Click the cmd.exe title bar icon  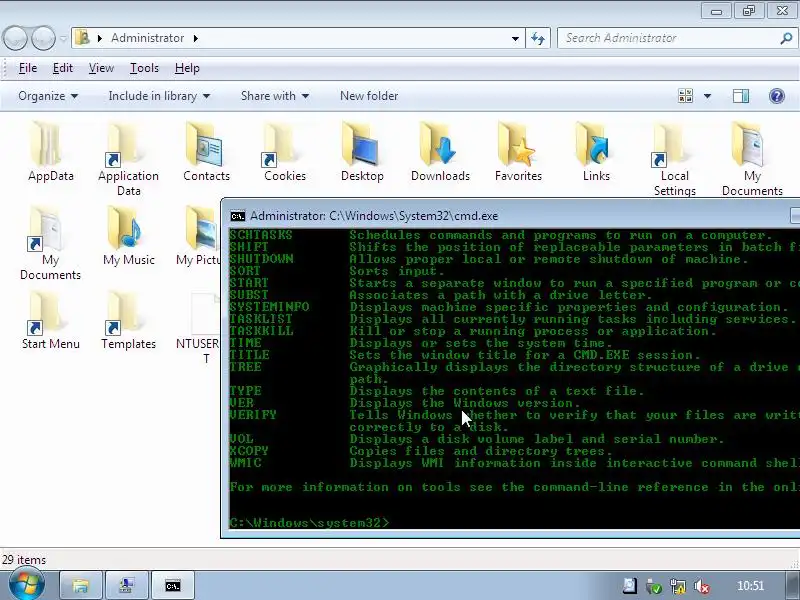[x=237, y=216]
